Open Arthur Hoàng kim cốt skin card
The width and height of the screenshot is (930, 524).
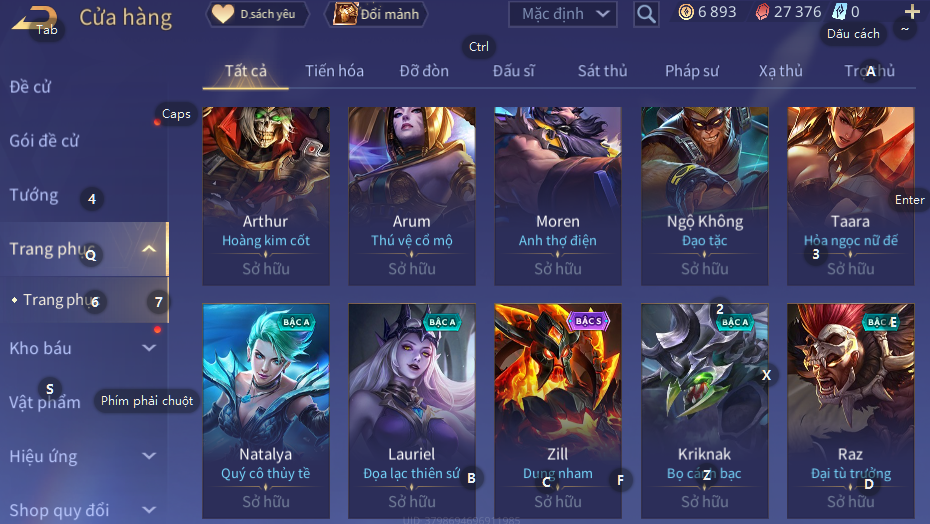pos(266,196)
